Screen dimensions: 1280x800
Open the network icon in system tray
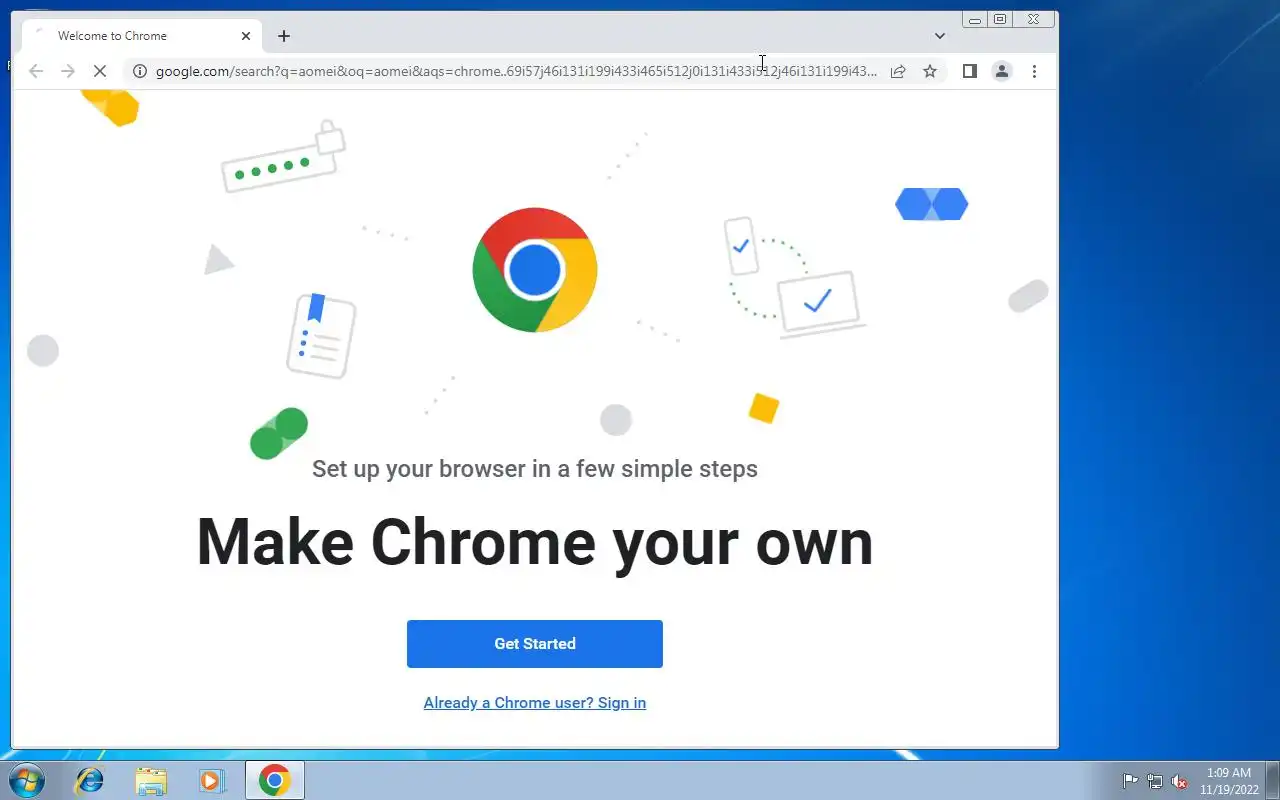[x=1155, y=781]
